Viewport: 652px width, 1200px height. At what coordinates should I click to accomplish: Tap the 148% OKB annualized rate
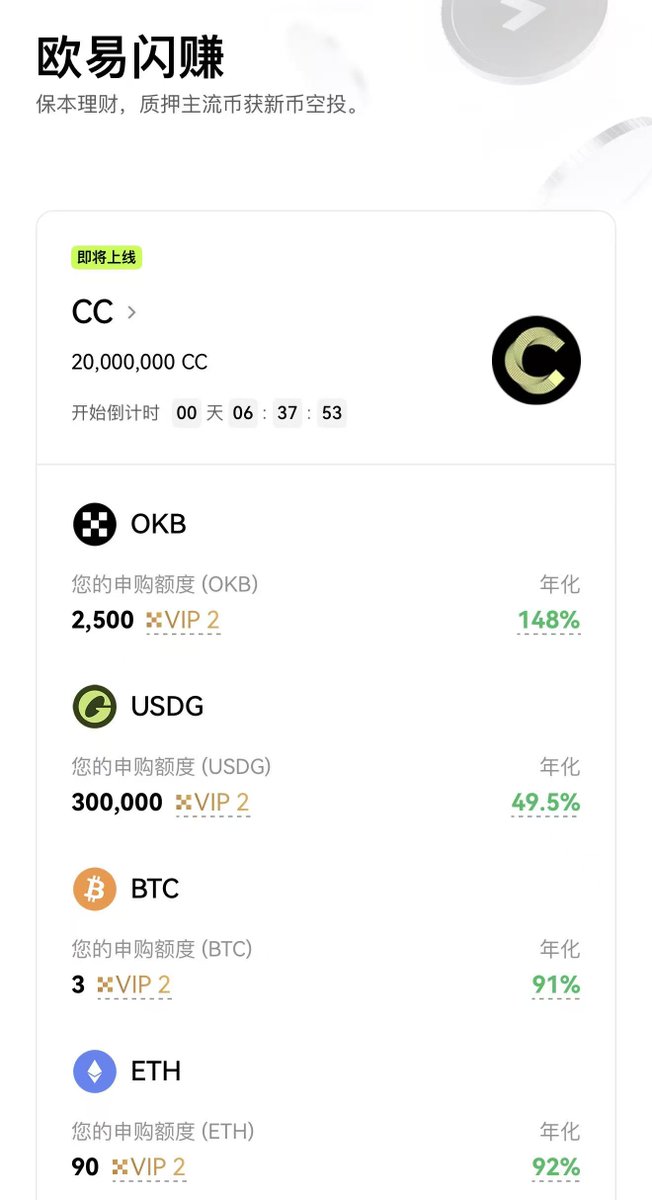pos(548,620)
